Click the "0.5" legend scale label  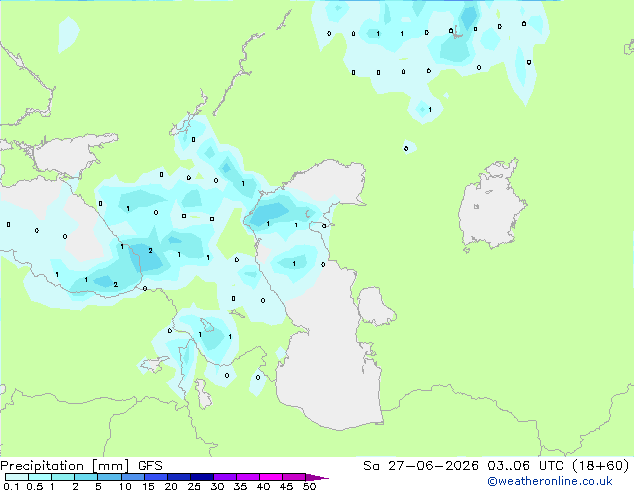[x=34, y=486]
